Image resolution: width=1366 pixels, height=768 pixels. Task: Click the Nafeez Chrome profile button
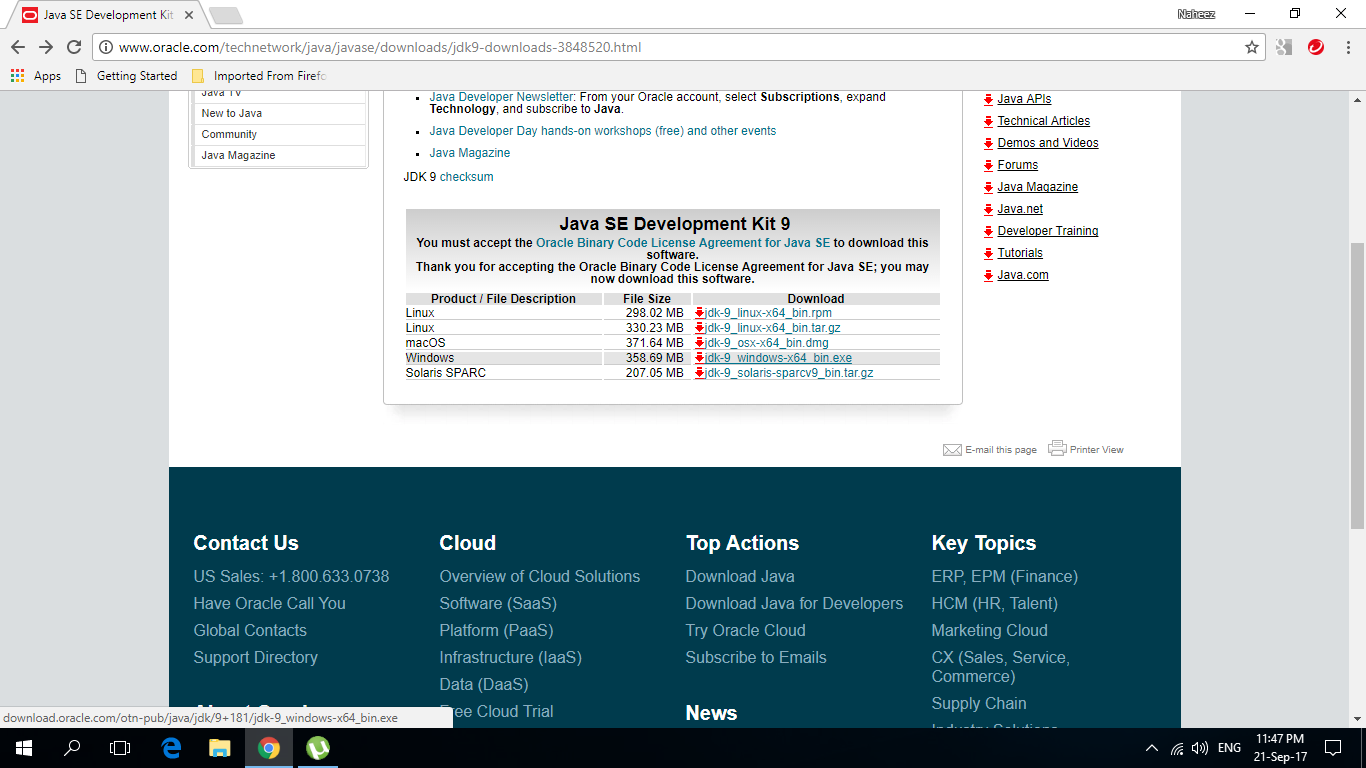1196,14
